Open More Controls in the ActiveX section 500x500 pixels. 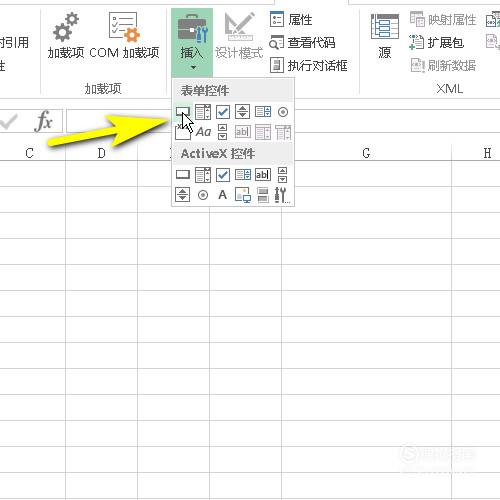282,195
